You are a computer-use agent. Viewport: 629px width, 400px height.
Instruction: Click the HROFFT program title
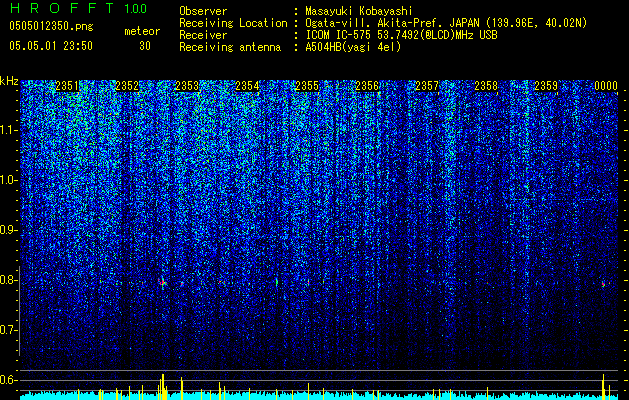(x=61, y=8)
